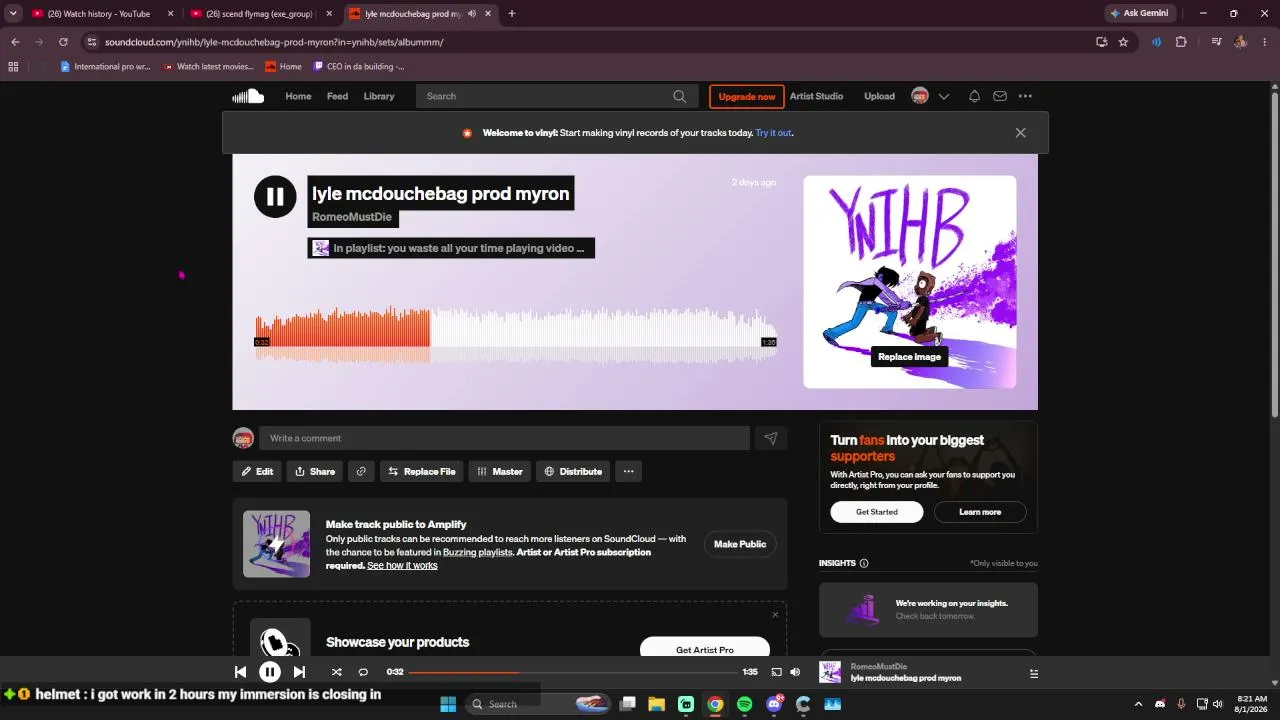Show hidden system tray icons
Viewport: 1280px width, 720px height.
1138,704
